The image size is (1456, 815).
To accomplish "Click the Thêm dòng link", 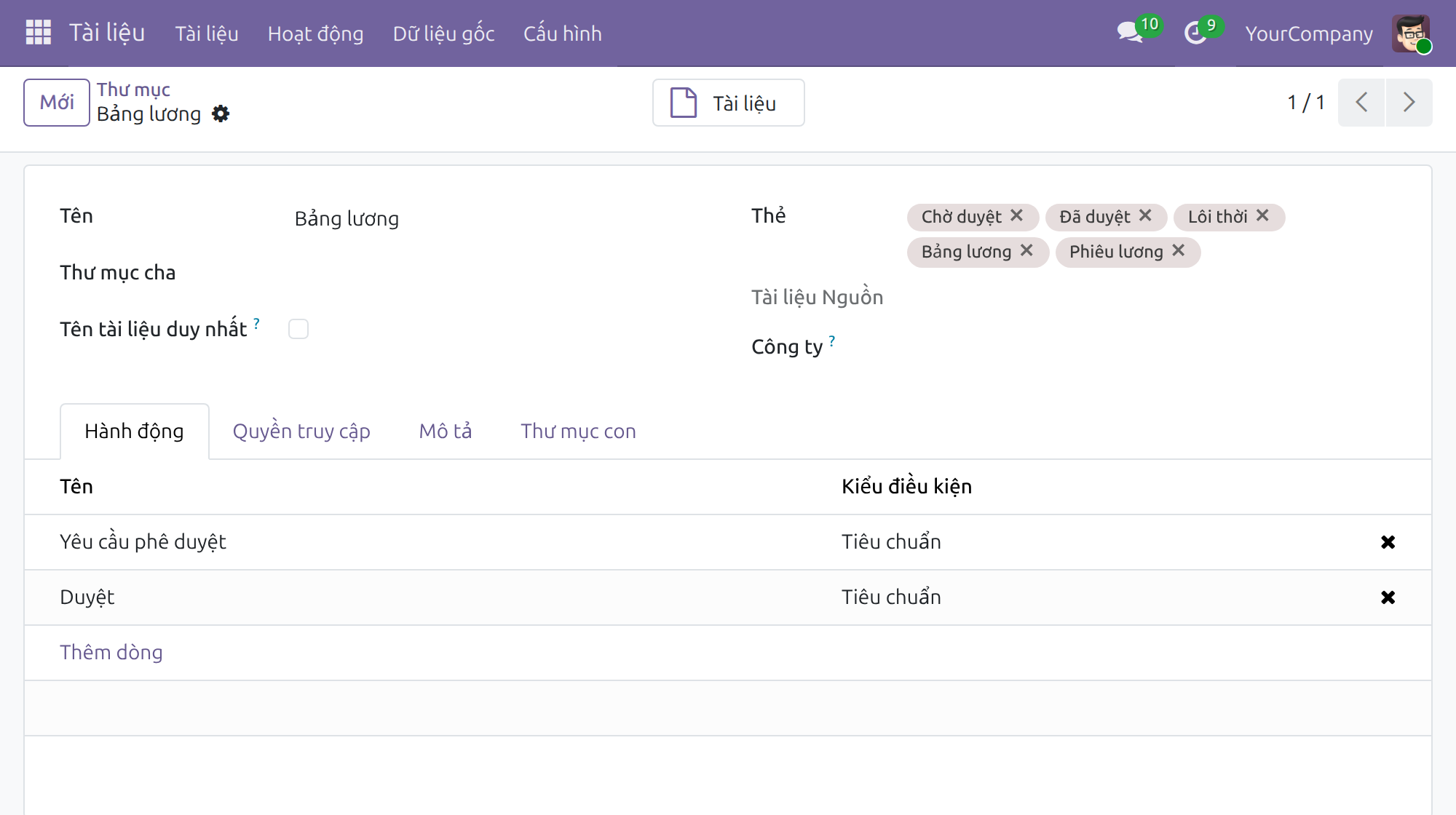I will coord(111,652).
